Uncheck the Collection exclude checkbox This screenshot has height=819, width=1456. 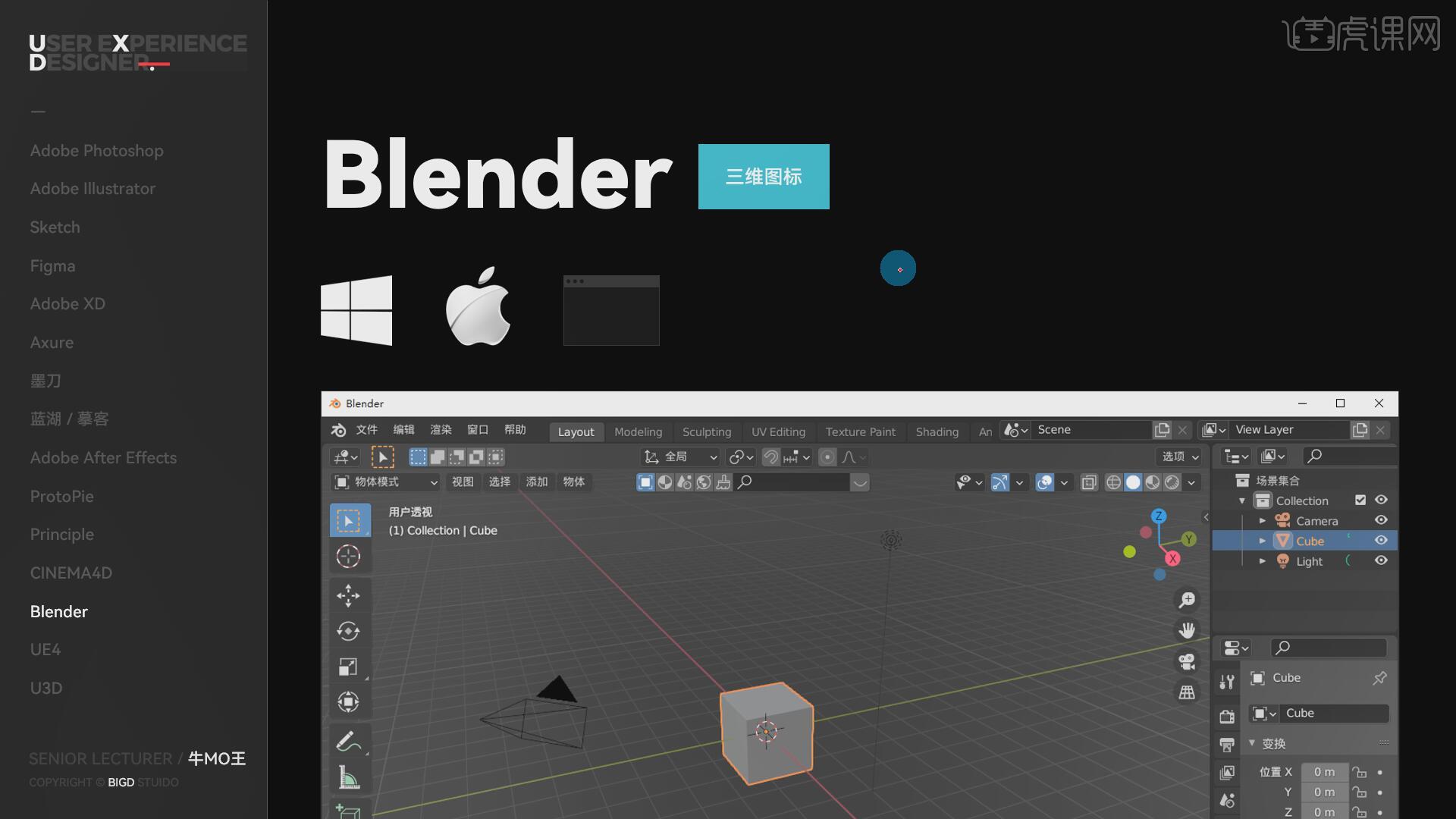[1360, 500]
